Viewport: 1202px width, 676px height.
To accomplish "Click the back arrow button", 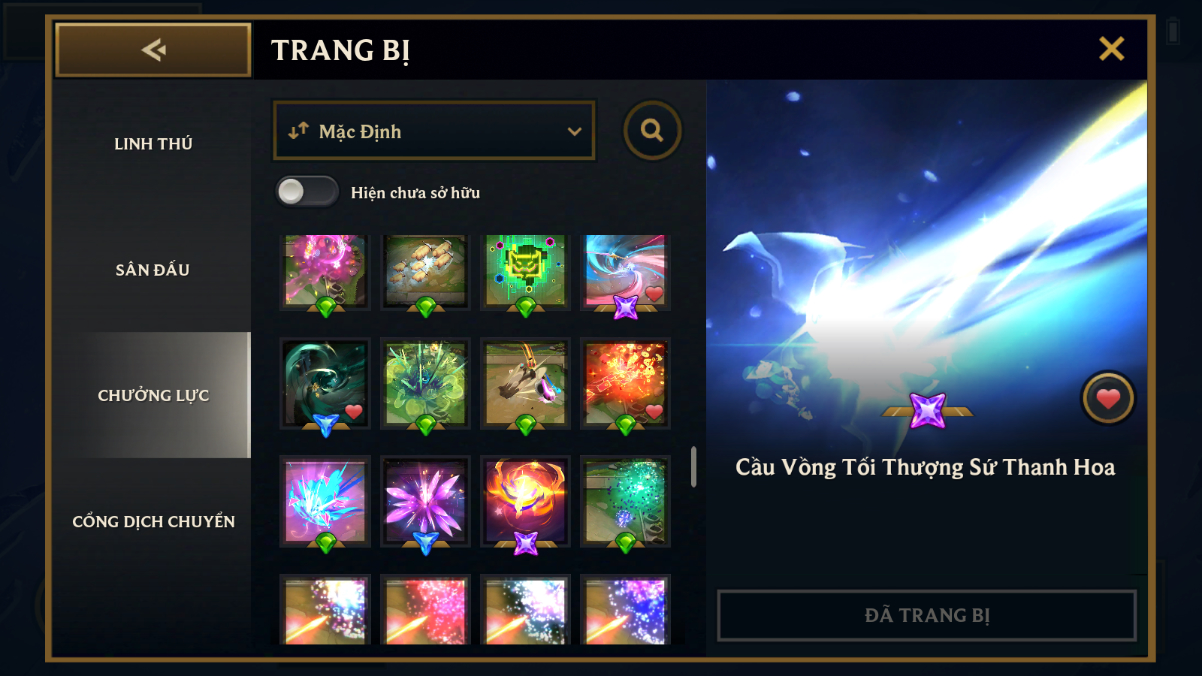I will 153,50.
